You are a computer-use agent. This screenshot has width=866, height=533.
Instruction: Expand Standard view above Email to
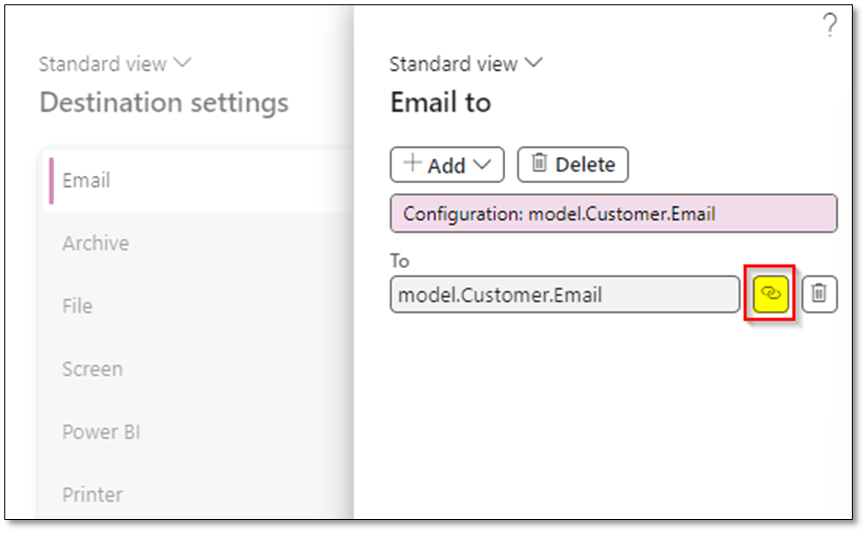(465, 64)
